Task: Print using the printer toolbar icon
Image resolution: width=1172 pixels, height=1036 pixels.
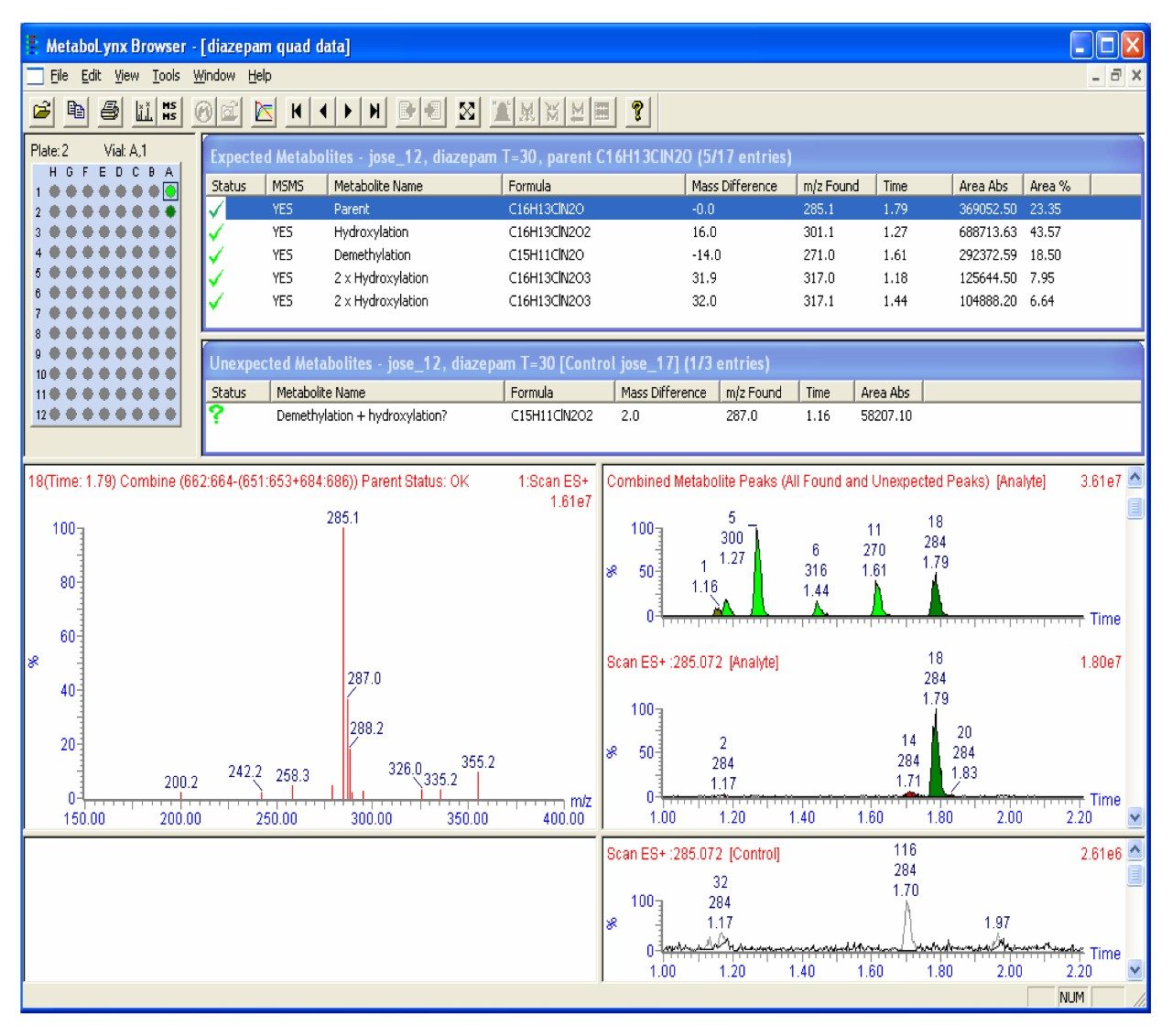Action: pos(110,112)
